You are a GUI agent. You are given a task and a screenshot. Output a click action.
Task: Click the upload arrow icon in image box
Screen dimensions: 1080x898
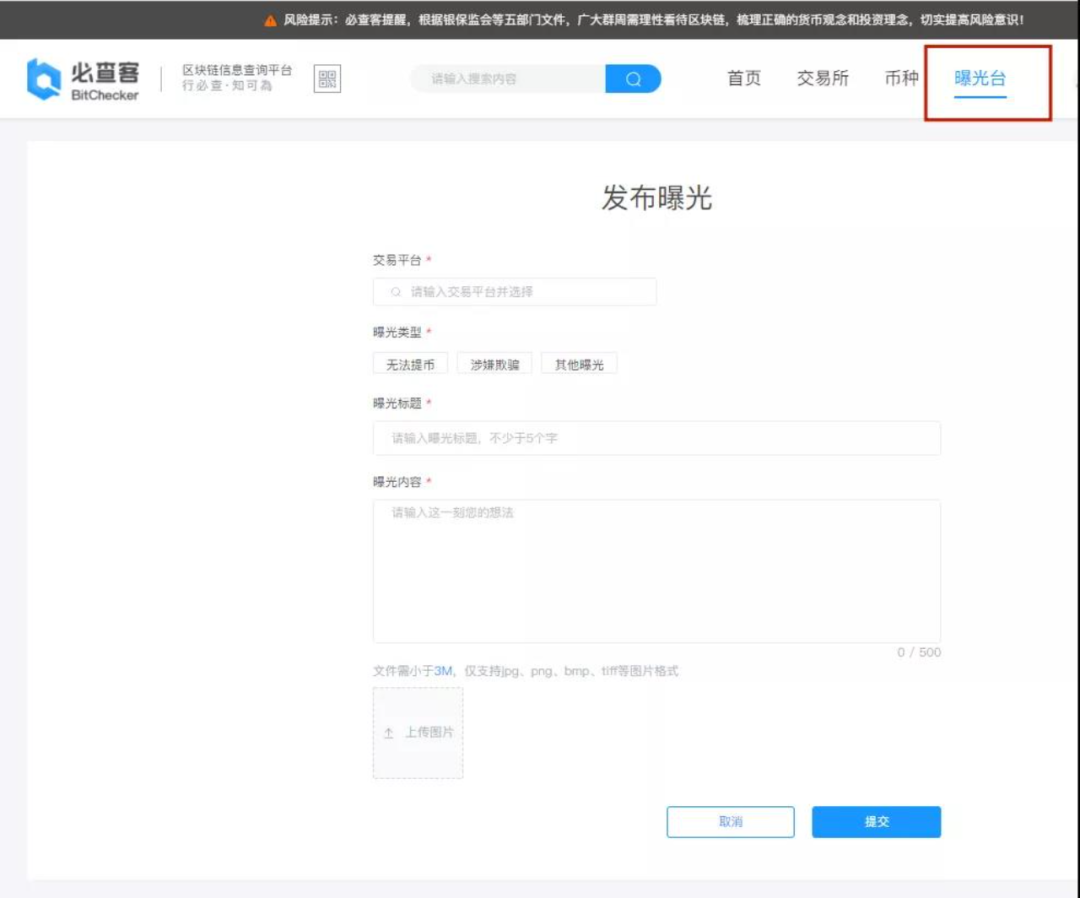388,733
